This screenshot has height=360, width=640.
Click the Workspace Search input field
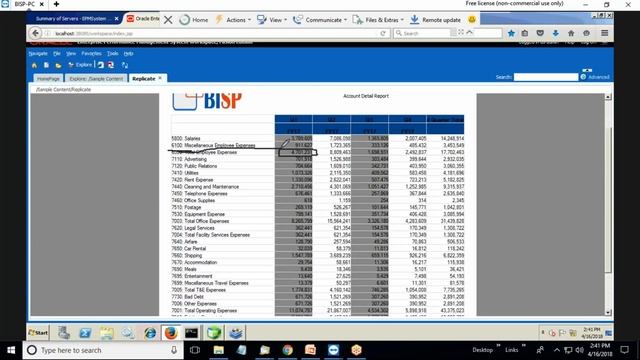(546, 77)
